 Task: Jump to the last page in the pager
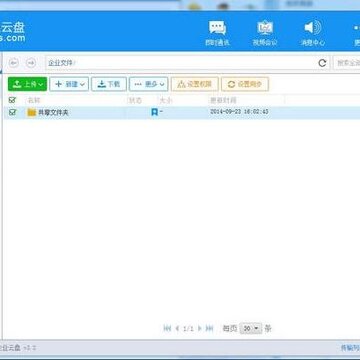[210, 328]
